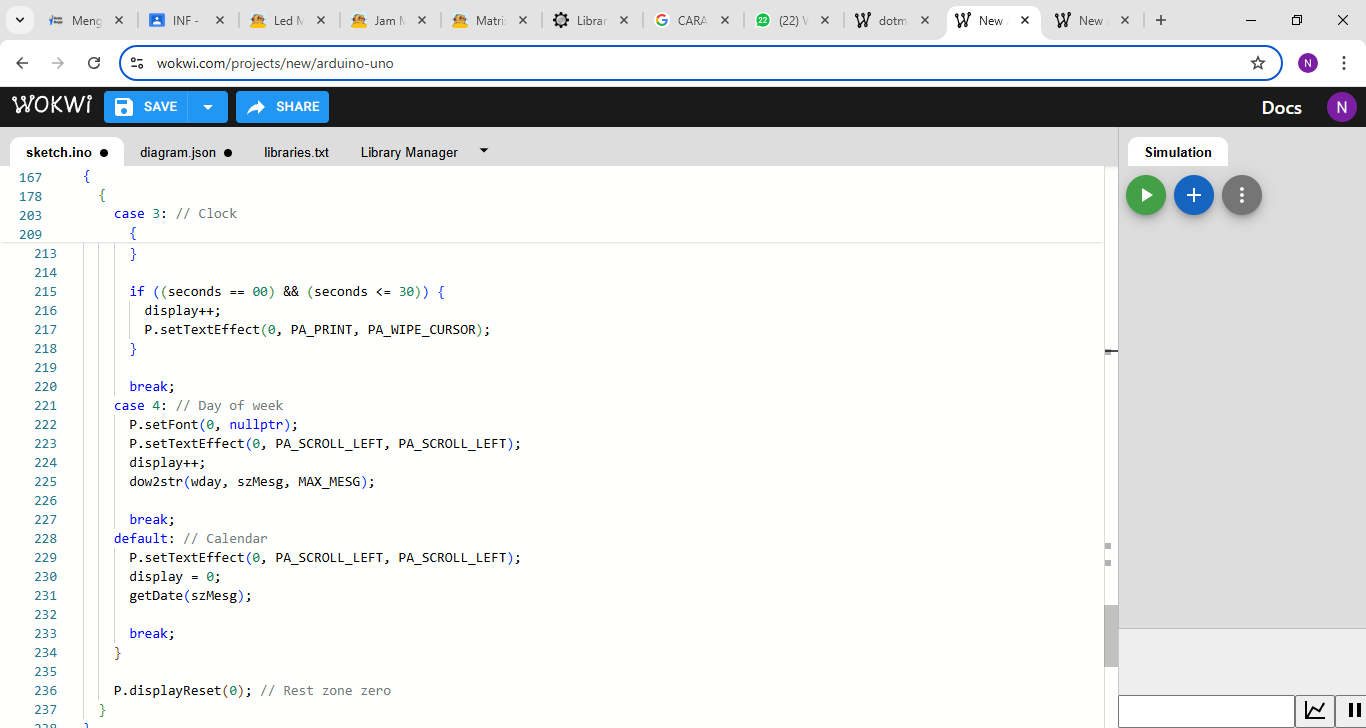1366x728 pixels.
Task: Select the Simulation tab
Action: click(x=1178, y=152)
